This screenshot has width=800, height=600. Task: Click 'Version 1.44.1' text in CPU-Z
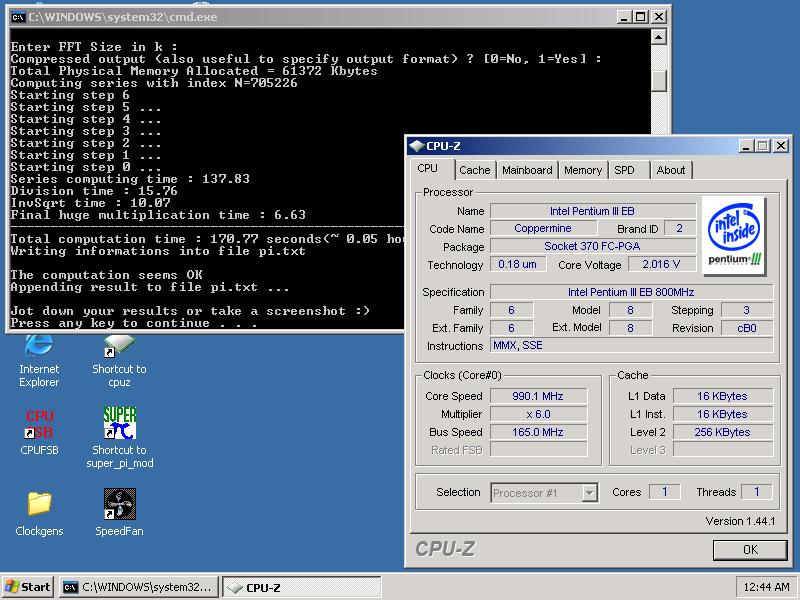click(x=740, y=521)
